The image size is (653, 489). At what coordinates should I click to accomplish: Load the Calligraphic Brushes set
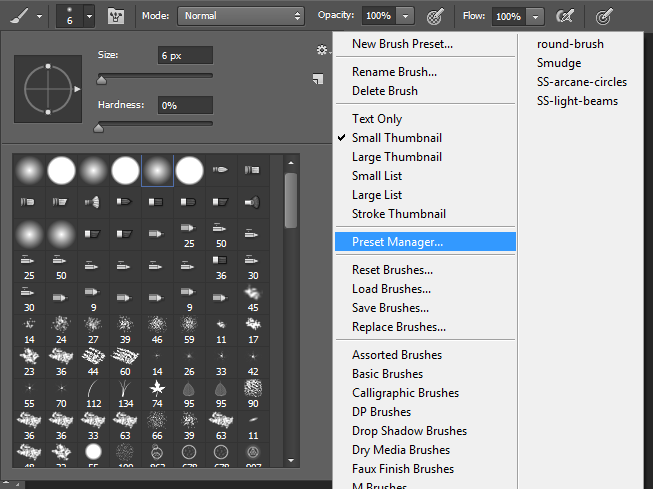pos(405,393)
